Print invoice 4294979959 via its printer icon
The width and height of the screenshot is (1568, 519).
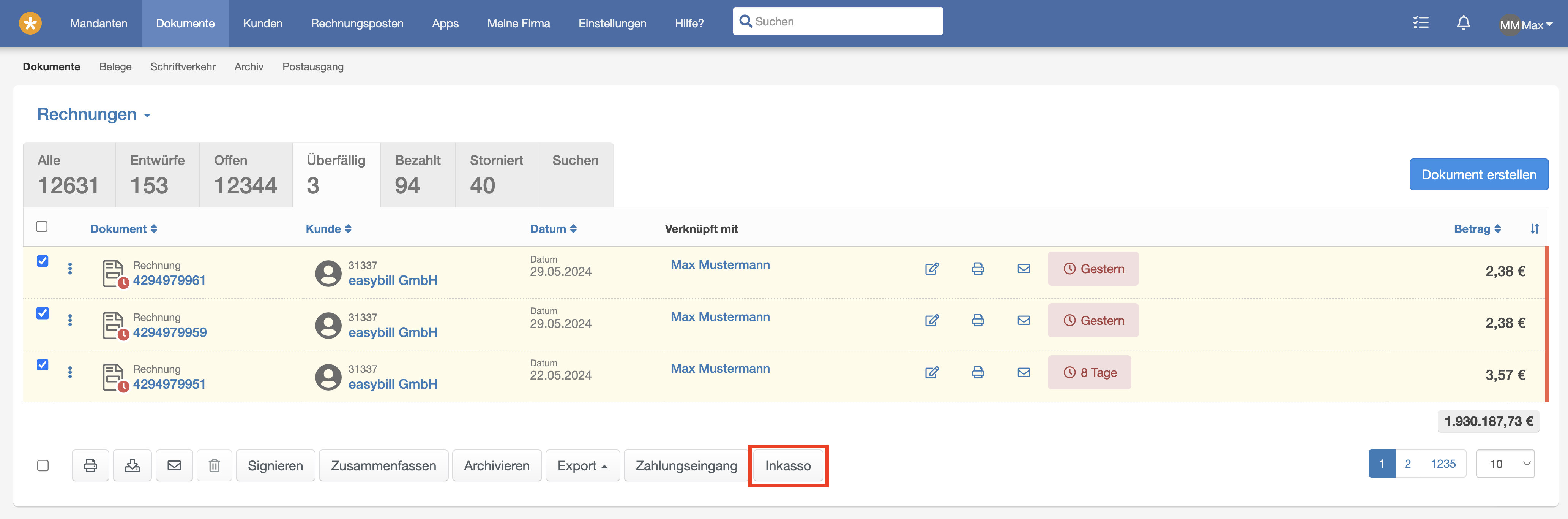tap(978, 320)
